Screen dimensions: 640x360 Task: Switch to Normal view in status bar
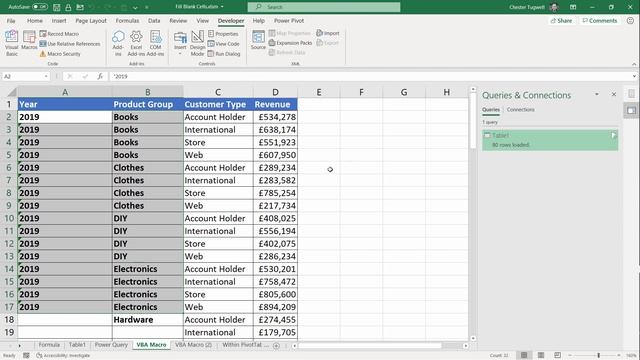pyautogui.click(x=524, y=356)
